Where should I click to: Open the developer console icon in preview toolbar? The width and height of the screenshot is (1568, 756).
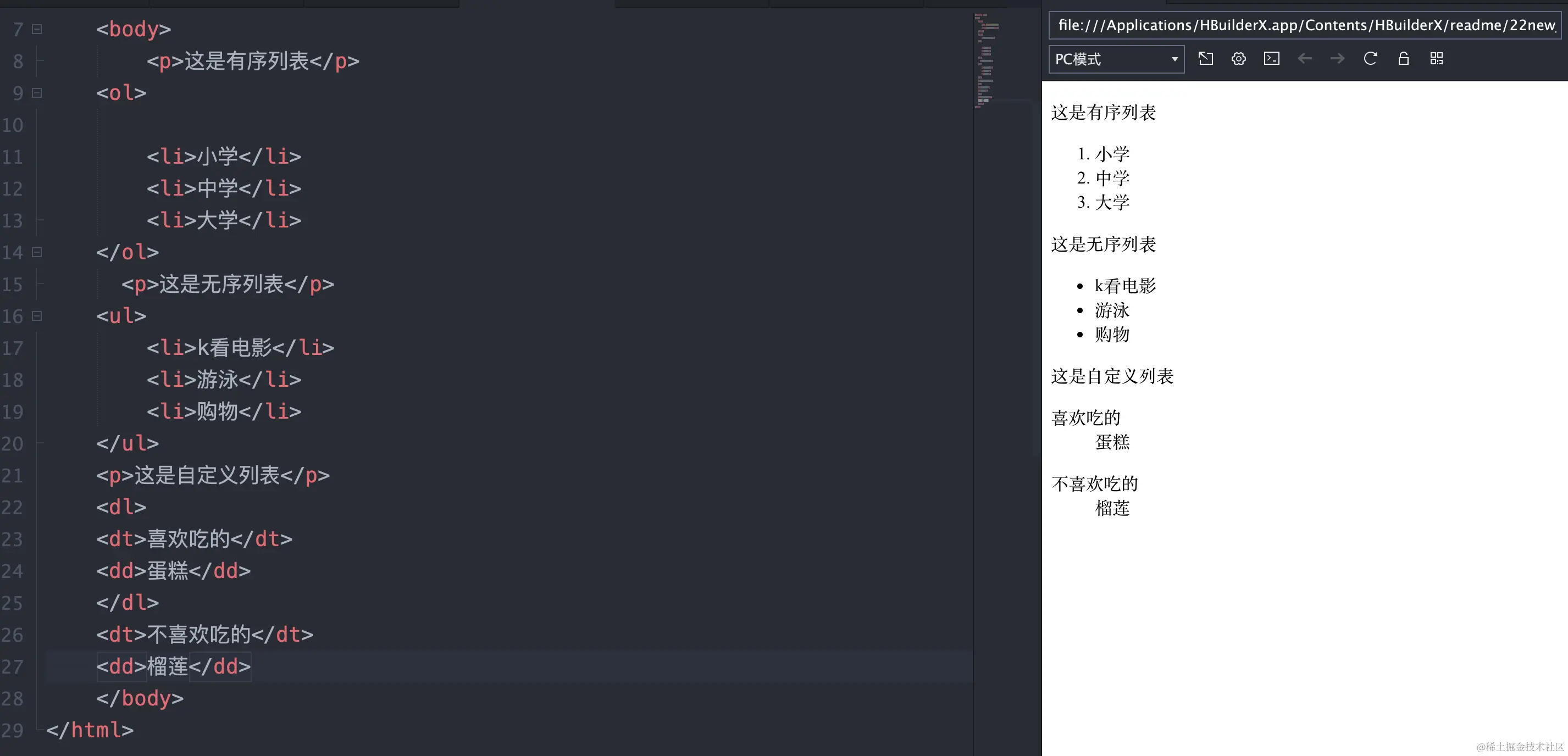1271,58
